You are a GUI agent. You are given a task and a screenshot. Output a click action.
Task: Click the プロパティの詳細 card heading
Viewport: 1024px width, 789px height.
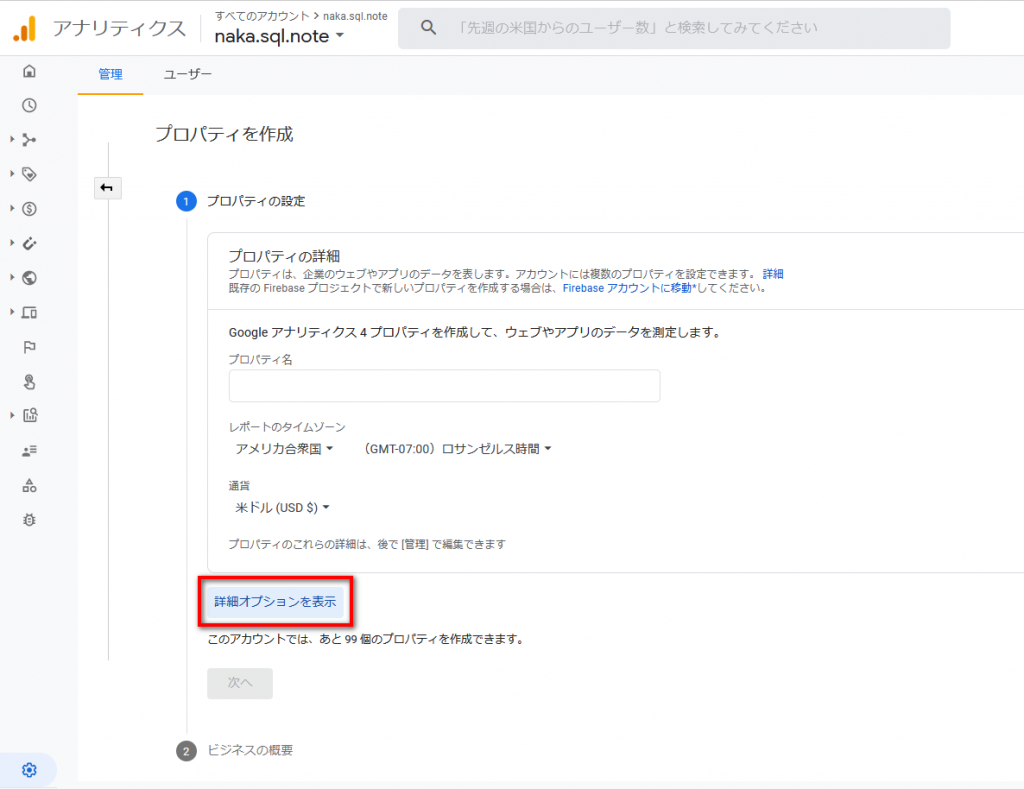coord(284,256)
